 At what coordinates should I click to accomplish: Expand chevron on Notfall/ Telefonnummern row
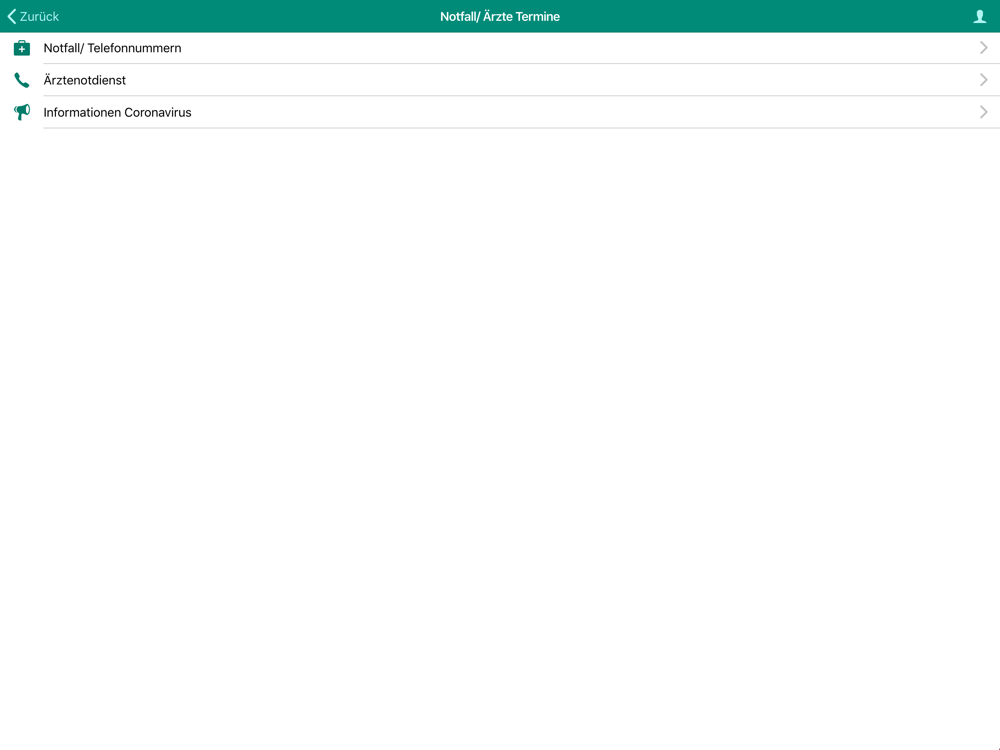pos(983,48)
